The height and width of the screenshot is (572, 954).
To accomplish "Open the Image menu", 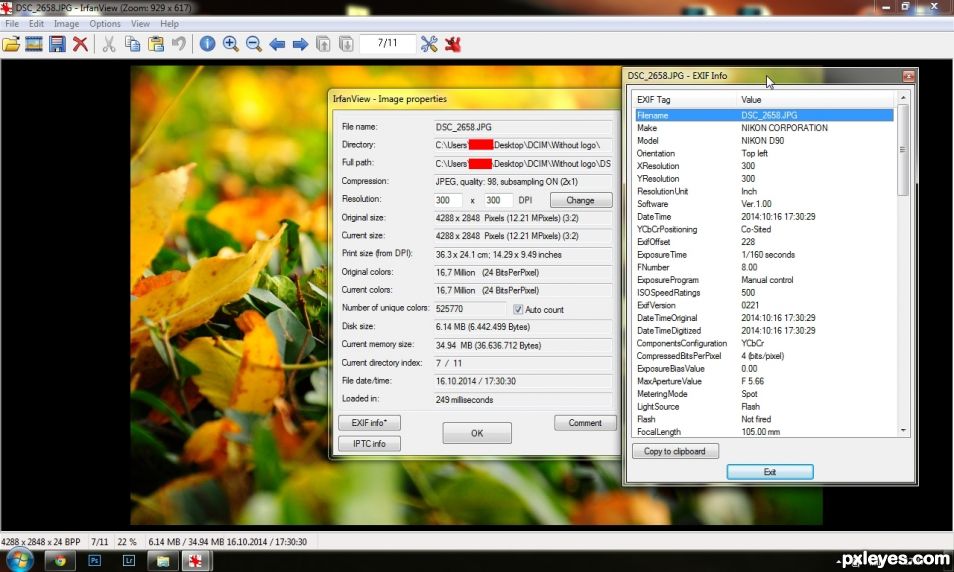I will pos(66,24).
